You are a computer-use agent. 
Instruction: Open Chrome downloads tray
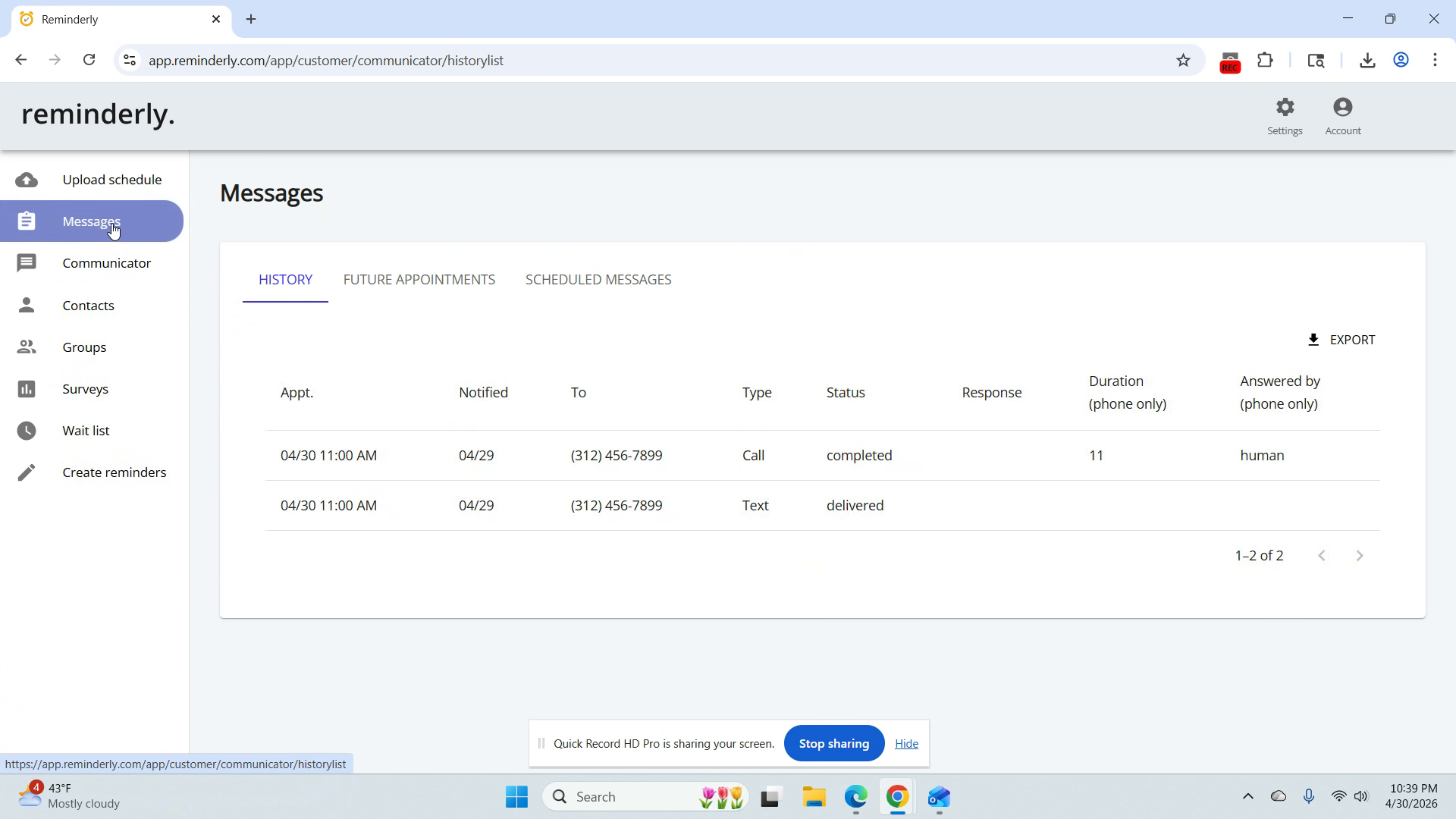click(1367, 61)
